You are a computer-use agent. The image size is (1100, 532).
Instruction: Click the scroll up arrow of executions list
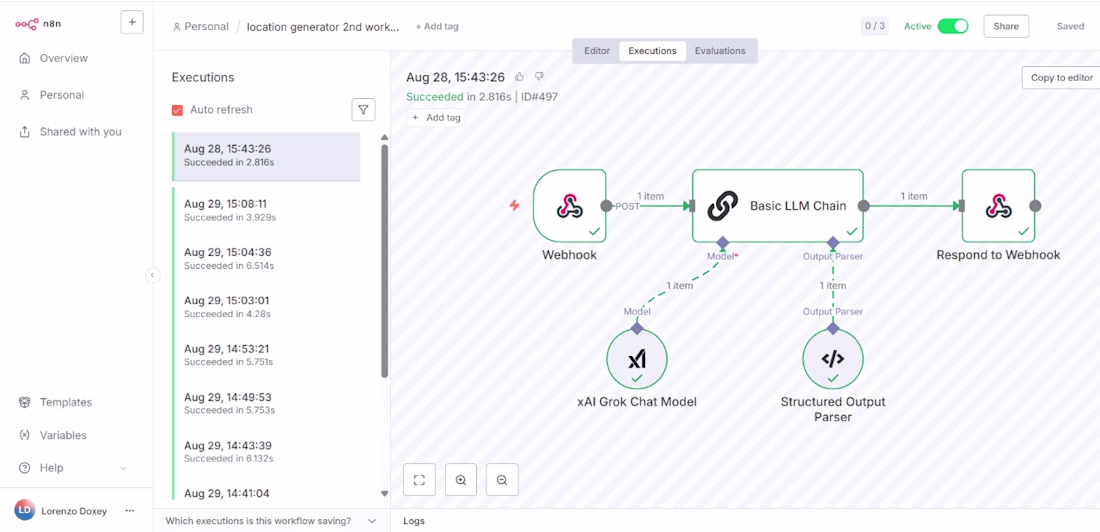(384, 138)
